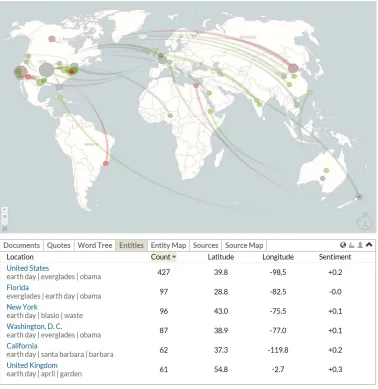Image resolution: width=378 pixels, height=389 pixels.
Task: Select 'earth day | april | garden' keywords
Action: click(44, 374)
